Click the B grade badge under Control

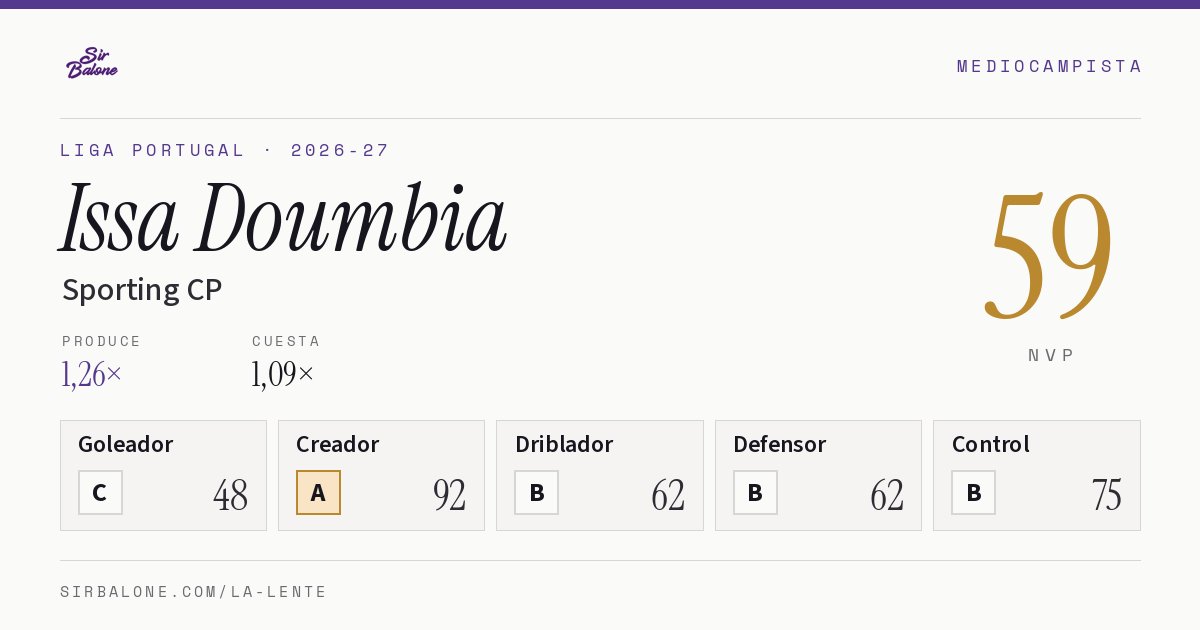coord(973,492)
